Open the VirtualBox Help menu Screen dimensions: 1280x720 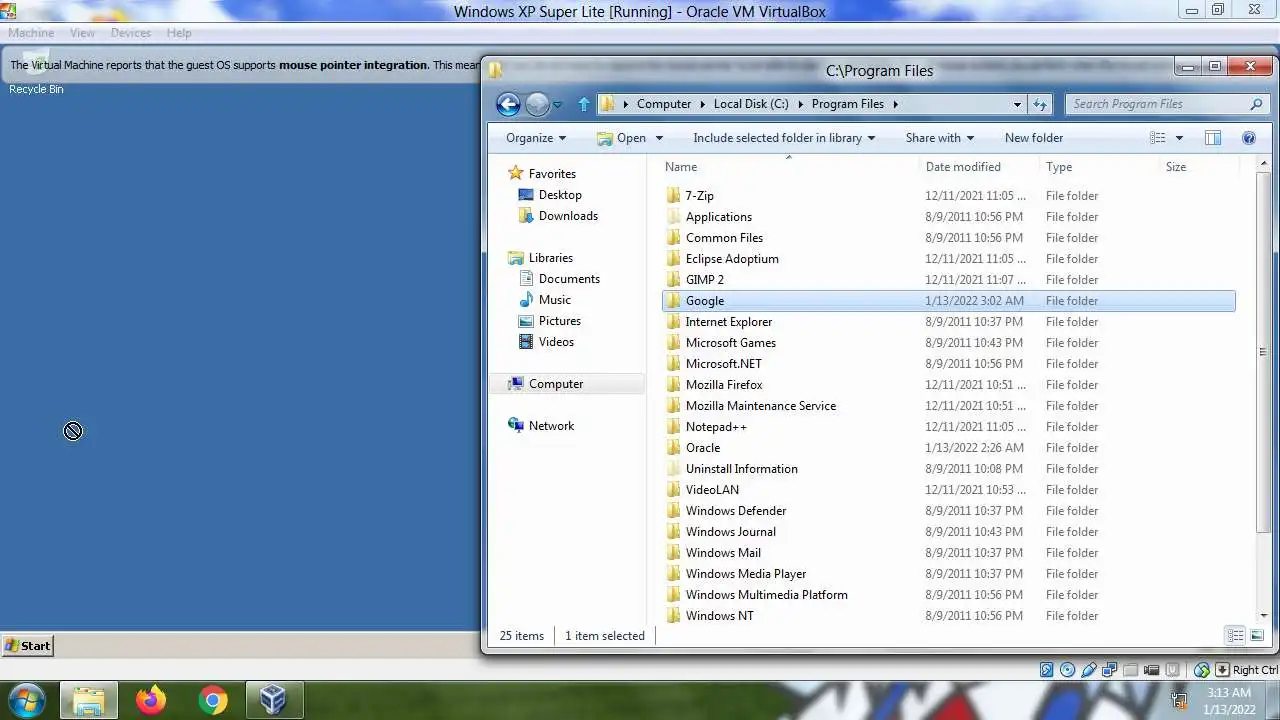click(x=179, y=33)
